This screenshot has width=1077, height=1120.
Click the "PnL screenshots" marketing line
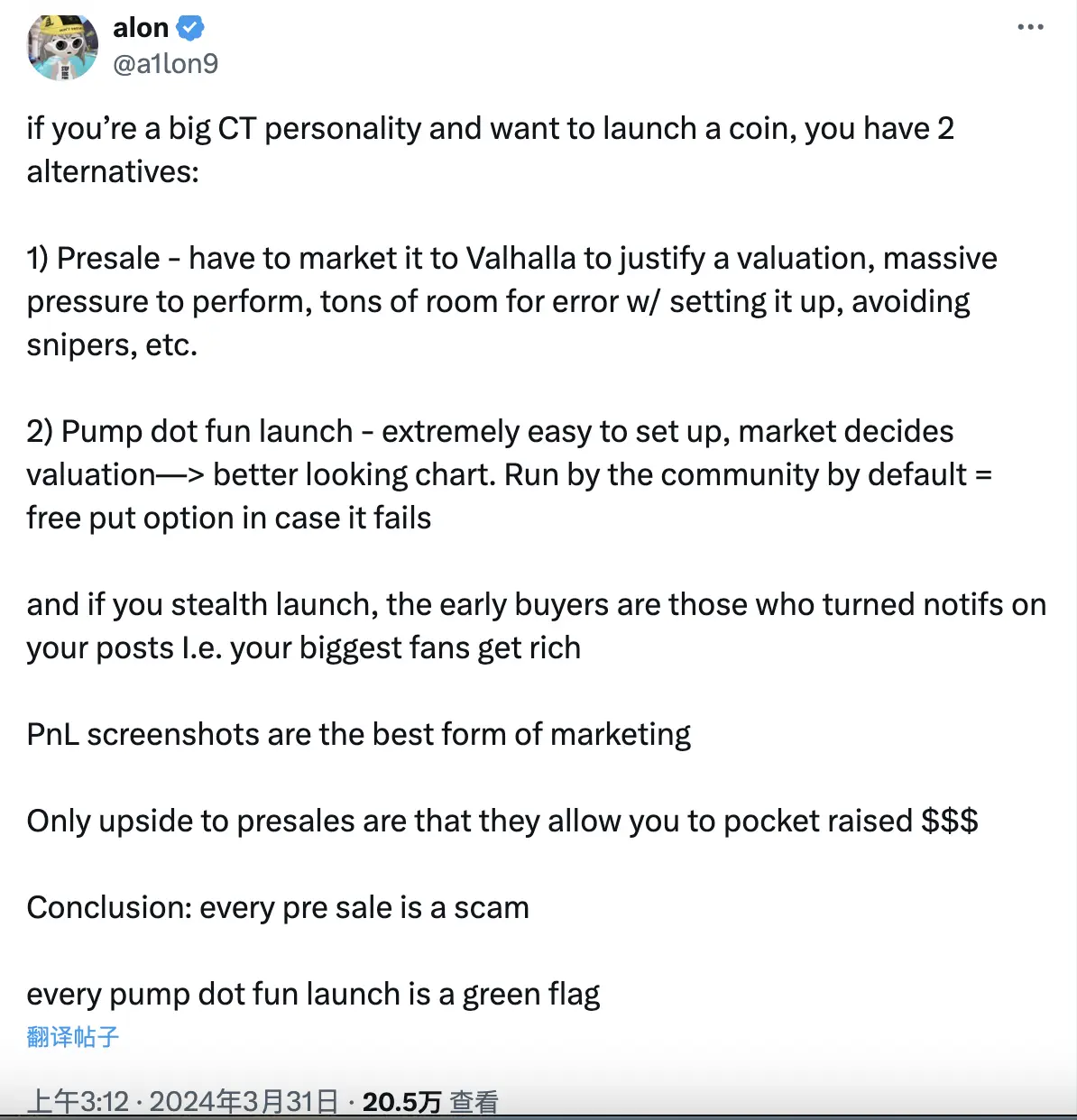click(358, 734)
